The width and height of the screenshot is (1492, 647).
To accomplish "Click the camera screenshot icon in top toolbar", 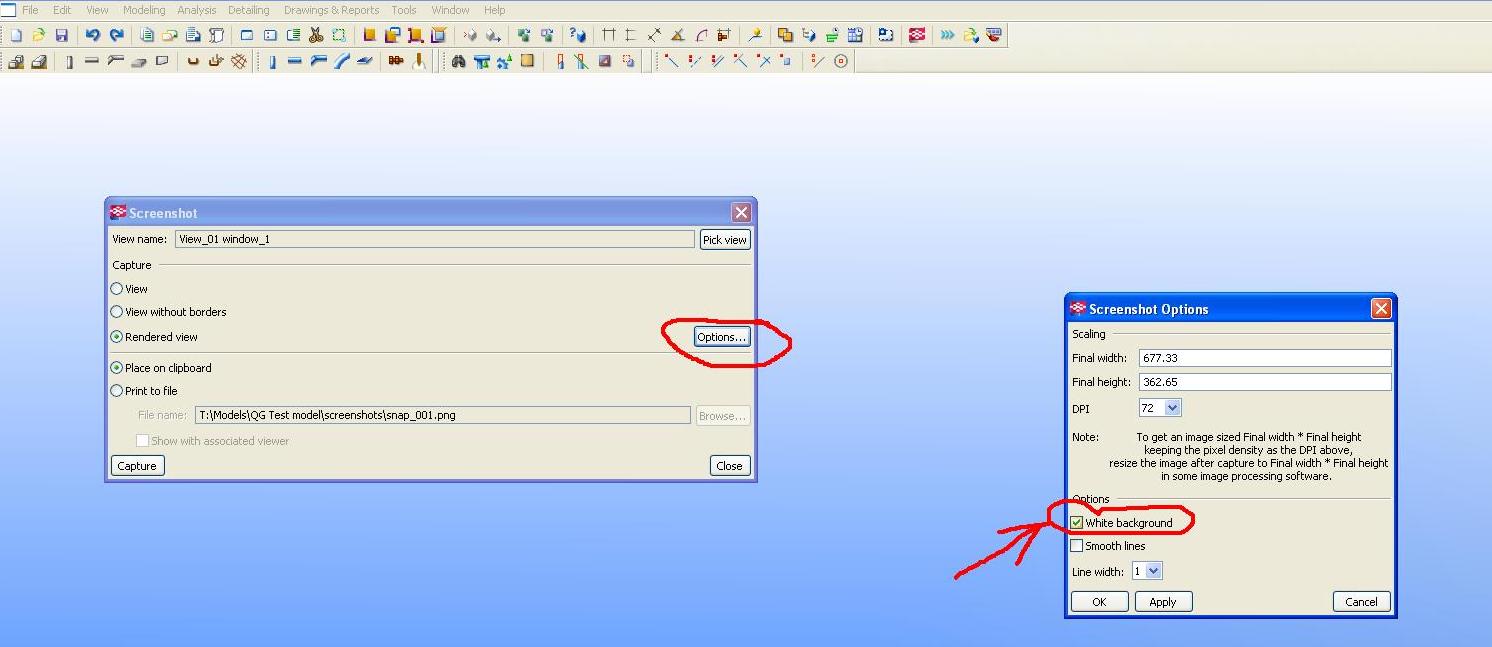I will [885, 35].
